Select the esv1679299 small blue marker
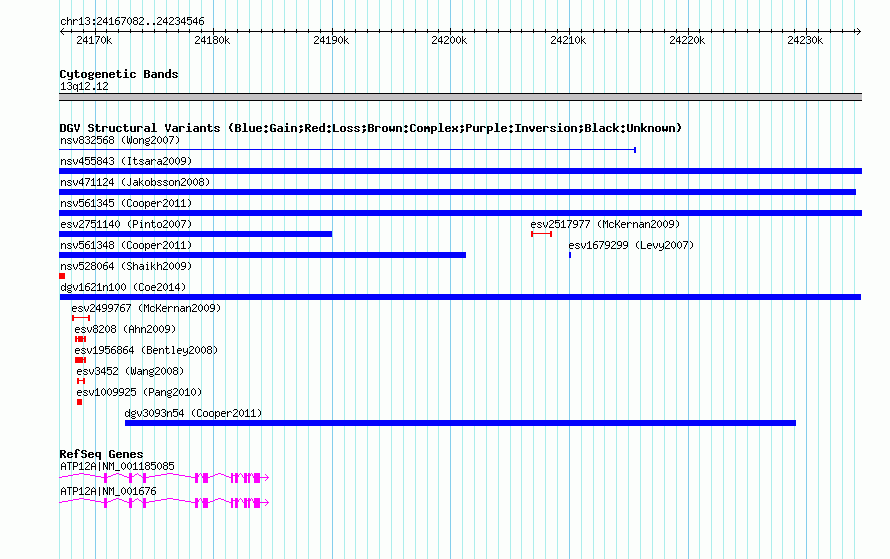 [x=570, y=255]
